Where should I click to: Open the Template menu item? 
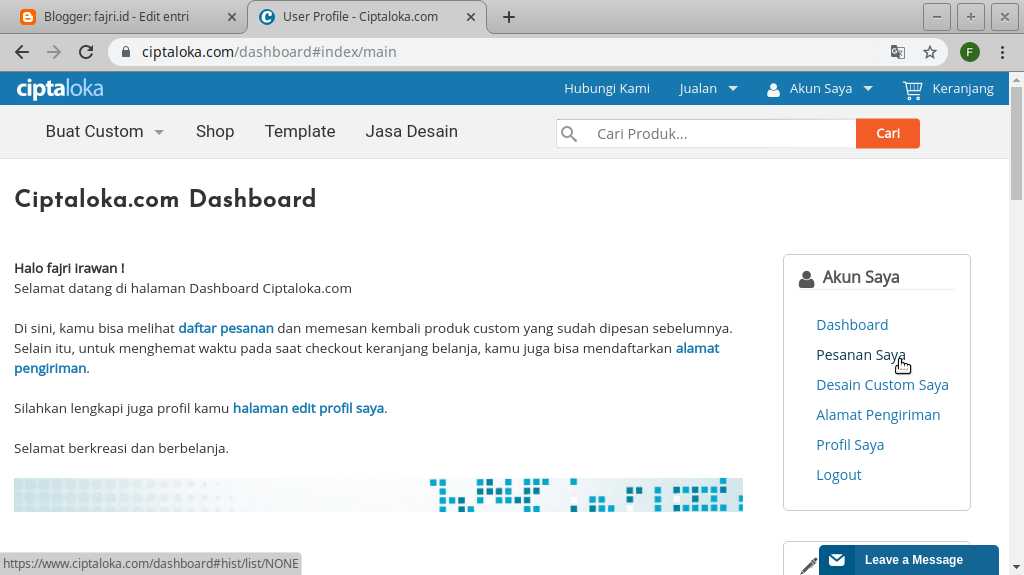[300, 131]
